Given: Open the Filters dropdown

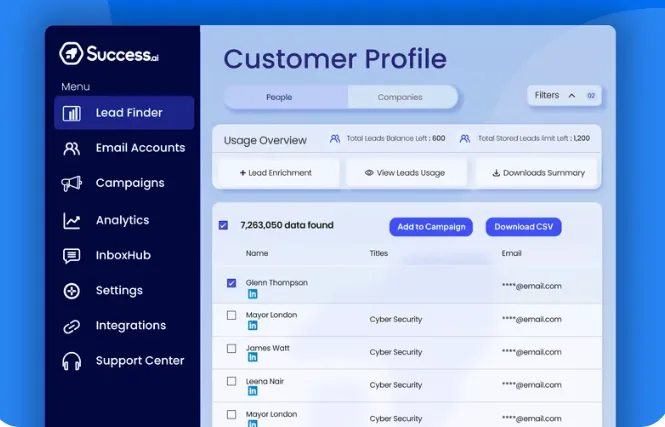Looking at the screenshot, I should coord(564,96).
